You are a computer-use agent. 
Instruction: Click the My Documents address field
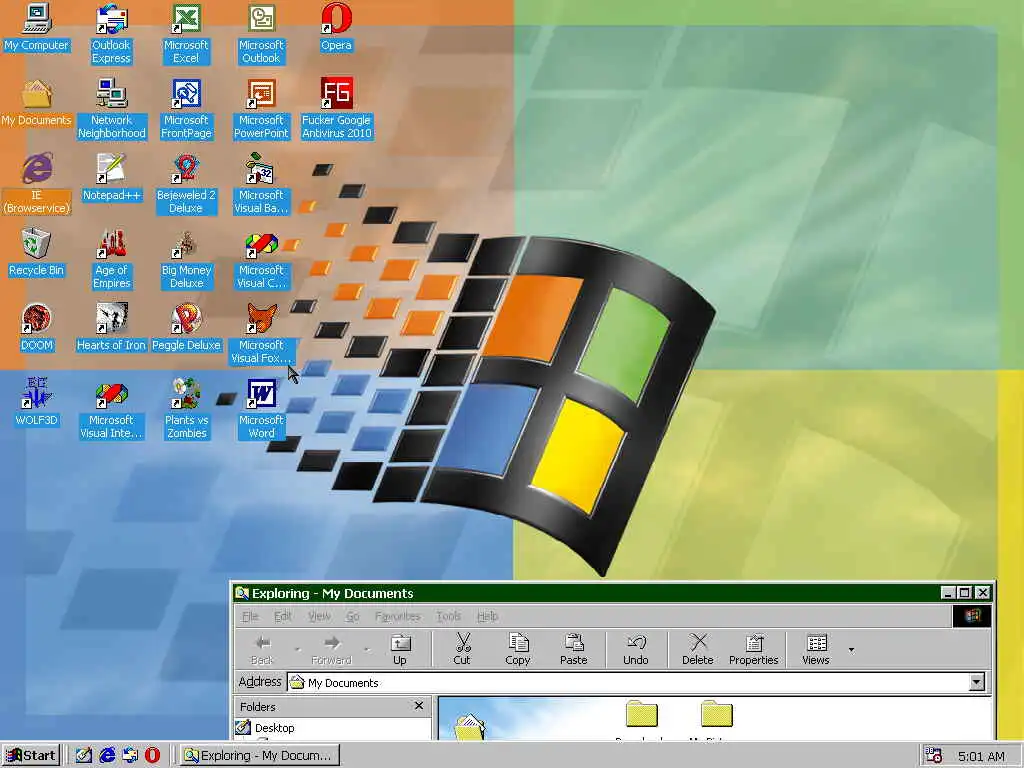click(x=628, y=682)
